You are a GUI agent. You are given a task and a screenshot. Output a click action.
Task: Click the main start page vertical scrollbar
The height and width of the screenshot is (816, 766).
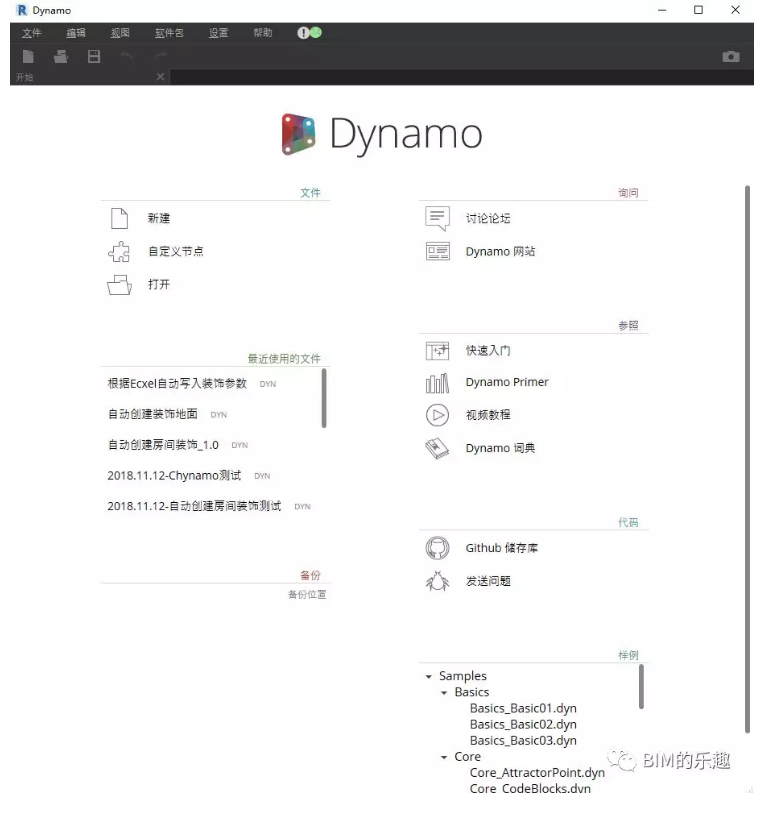click(747, 460)
